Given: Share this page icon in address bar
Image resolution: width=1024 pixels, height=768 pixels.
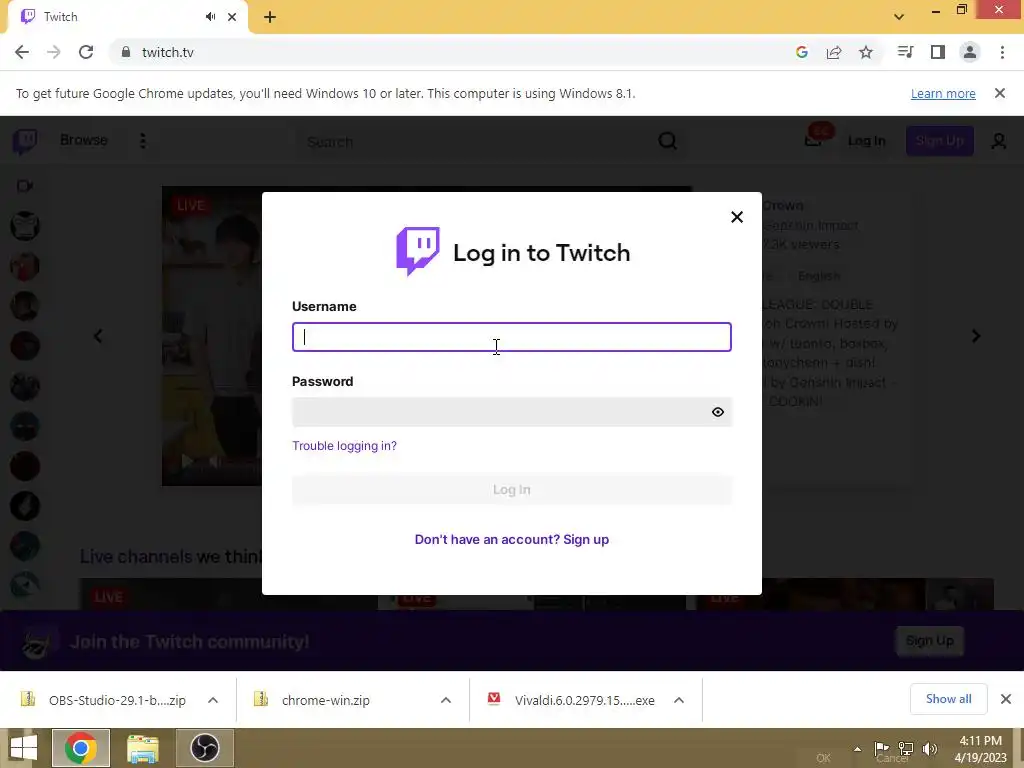Looking at the screenshot, I should [834, 52].
